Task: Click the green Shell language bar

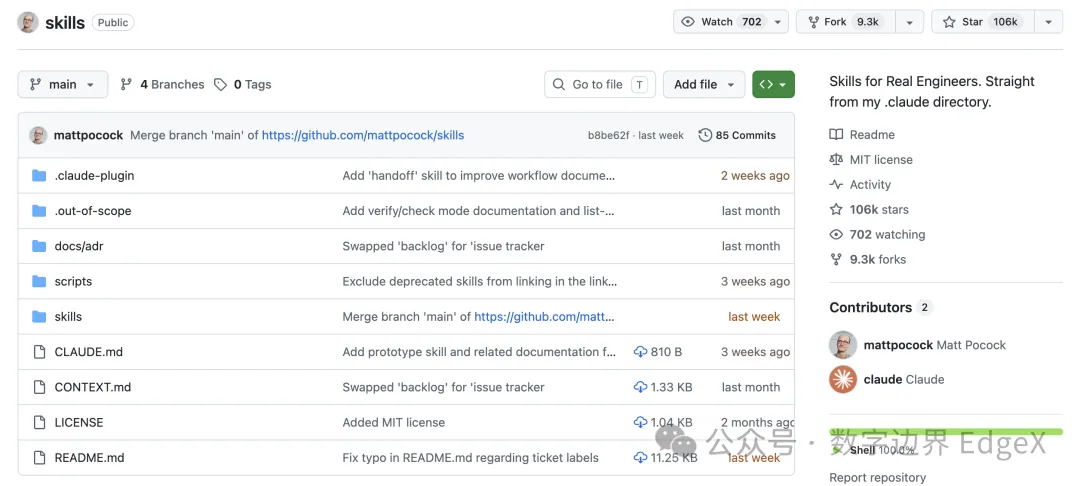Action: [x=946, y=432]
